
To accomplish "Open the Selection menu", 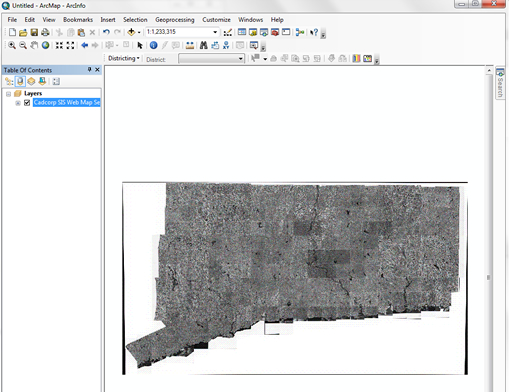I will (x=135, y=20).
